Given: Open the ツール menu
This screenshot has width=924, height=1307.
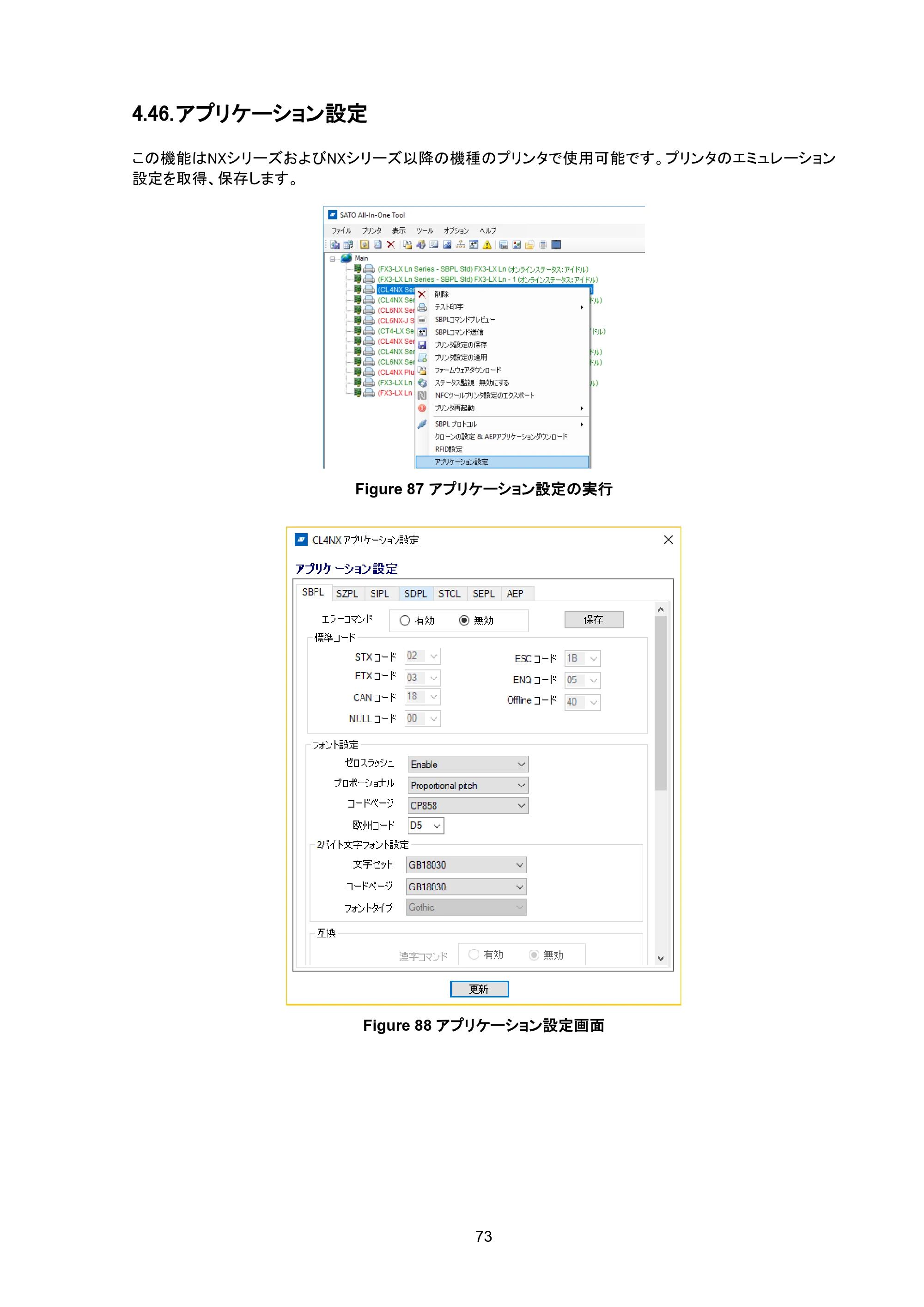Looking at the screenshot, I should click(425, 231).
